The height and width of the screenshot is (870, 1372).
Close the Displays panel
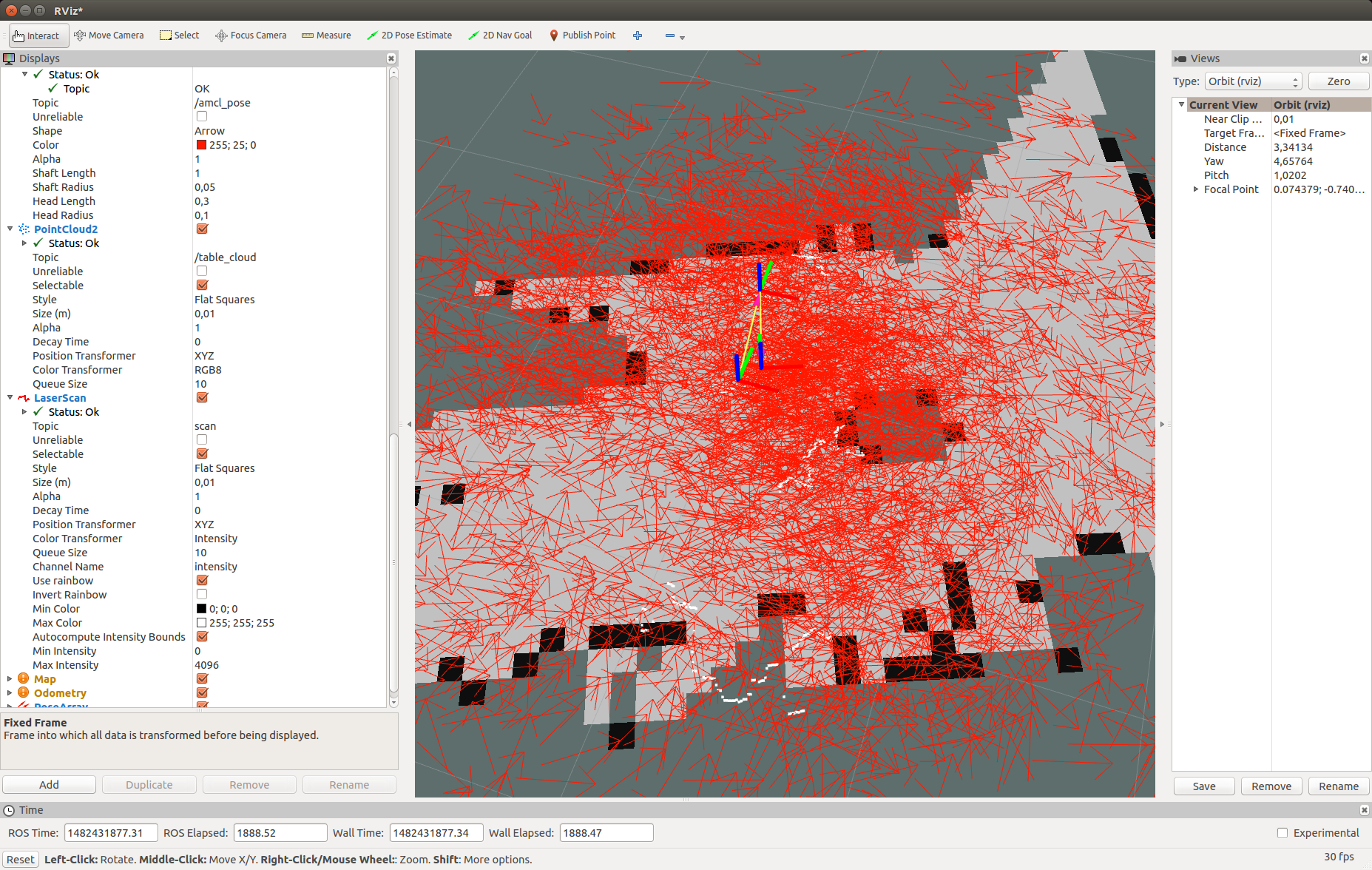[391, 58]
